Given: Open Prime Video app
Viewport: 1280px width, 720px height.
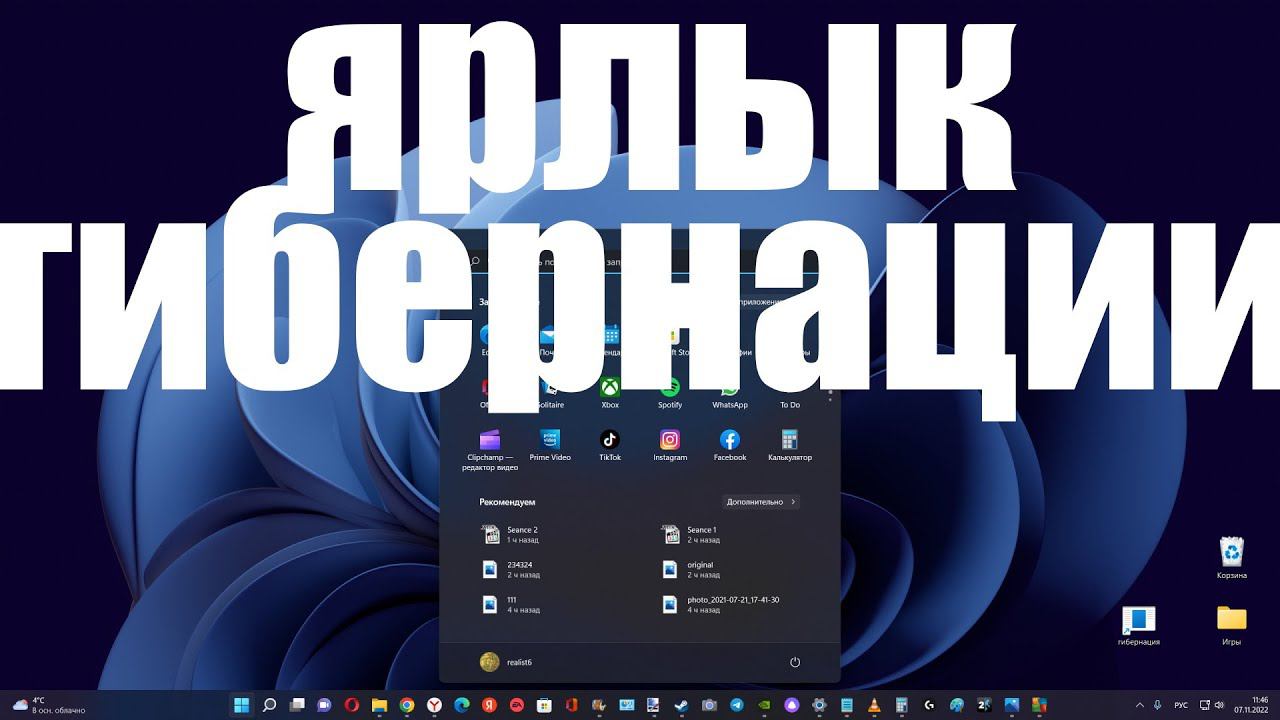Looking at the screenshot, I should pyautogui.click(x=550, y=445).
